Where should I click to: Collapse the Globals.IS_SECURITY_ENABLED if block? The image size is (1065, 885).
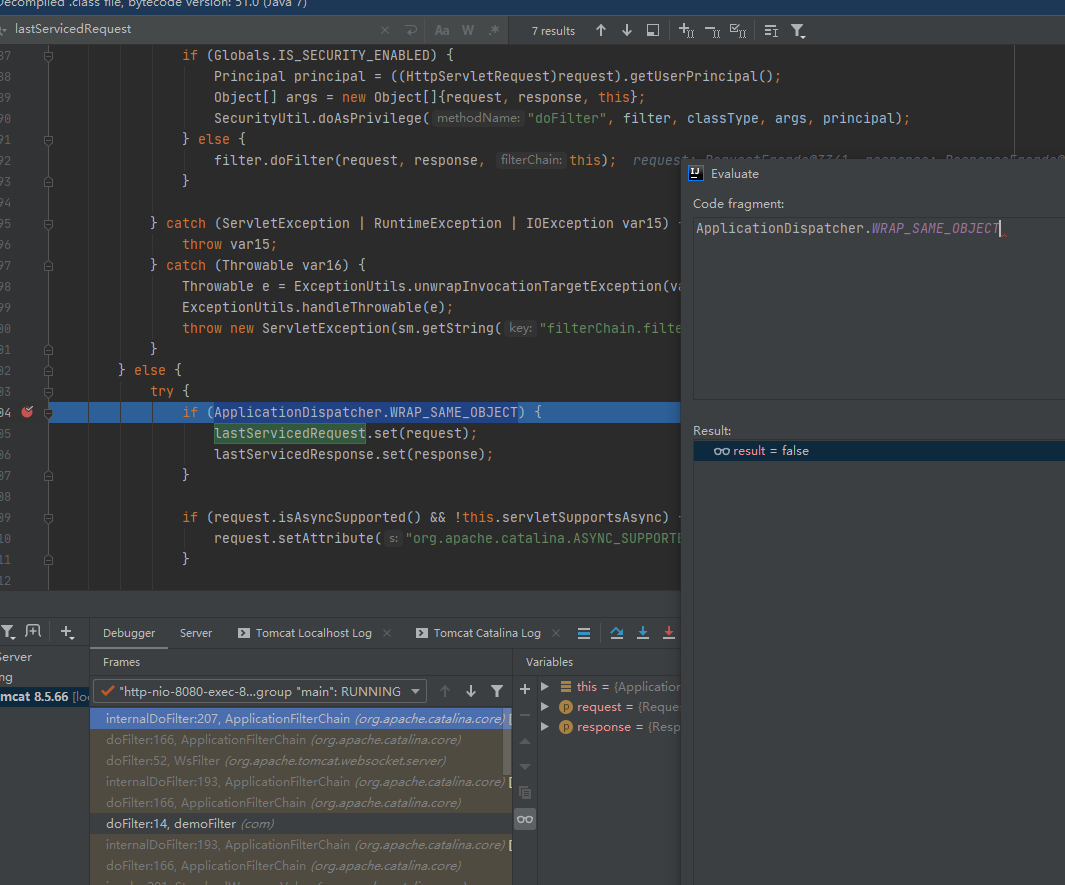click(48, 56)
